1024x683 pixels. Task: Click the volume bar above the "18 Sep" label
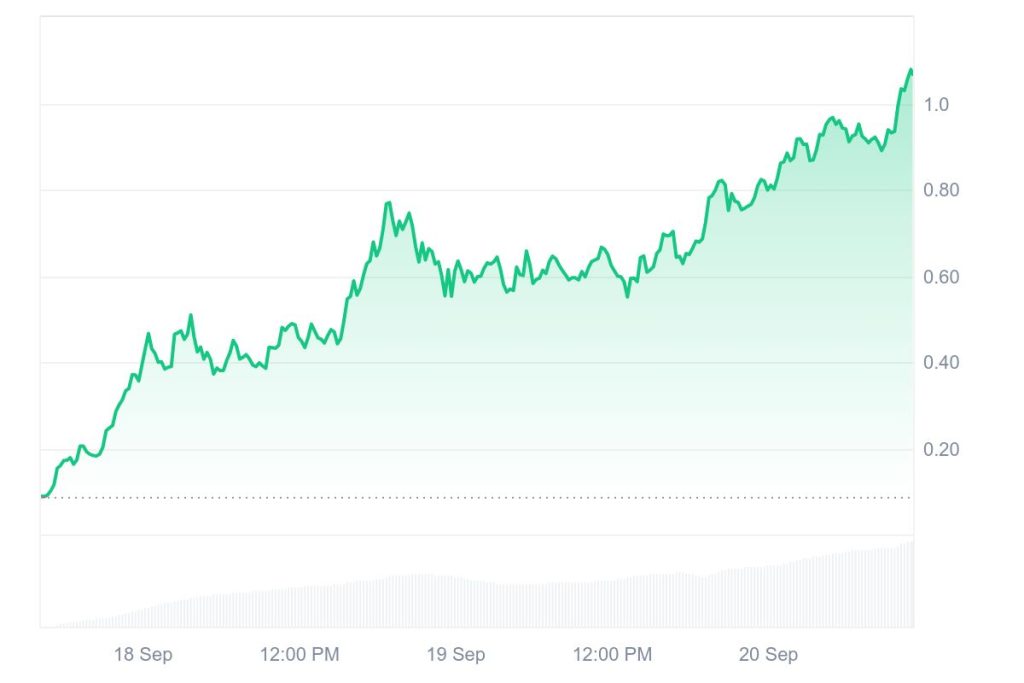click(x=143, y=615)
